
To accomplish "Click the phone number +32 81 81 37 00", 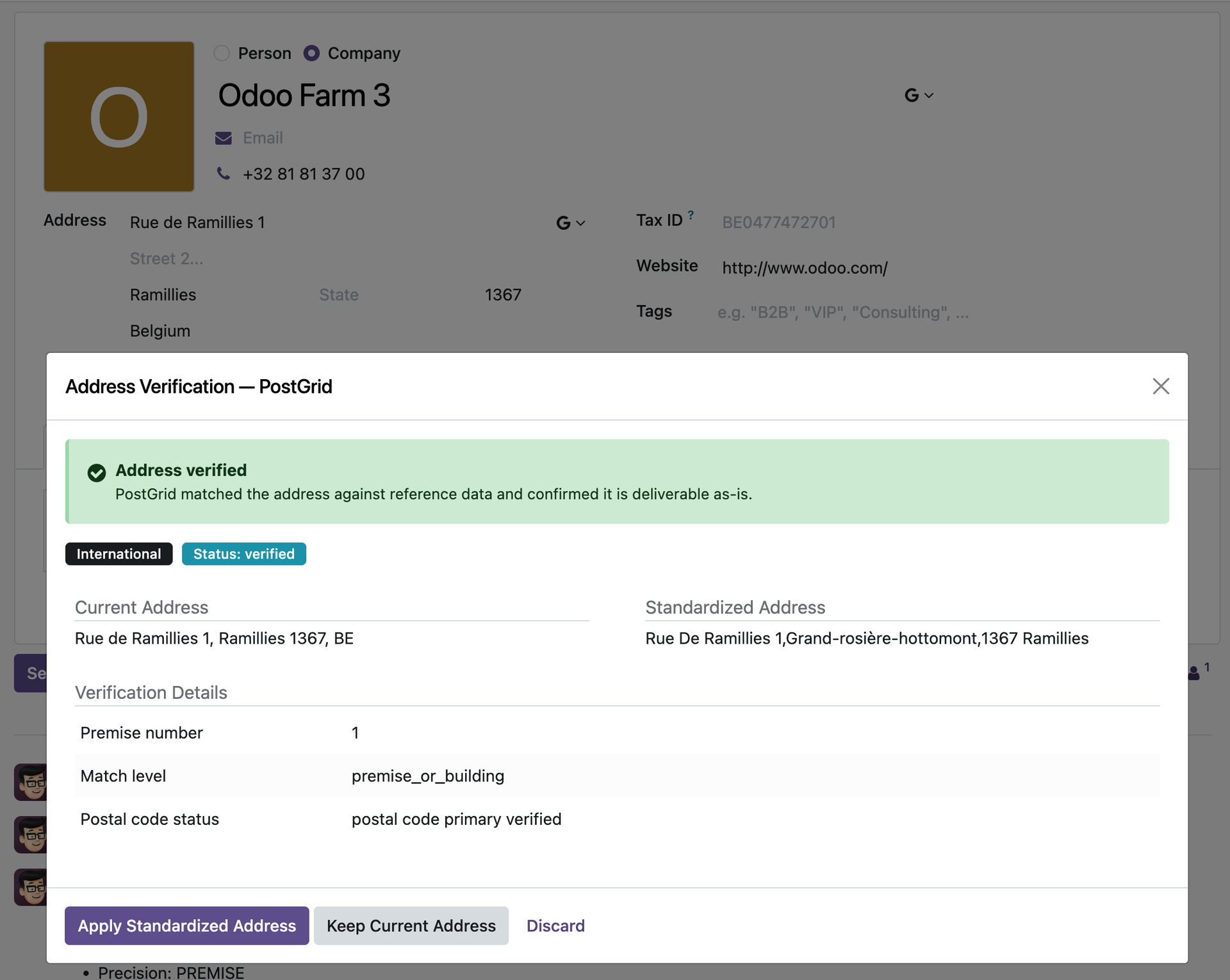I will (304, 174).
